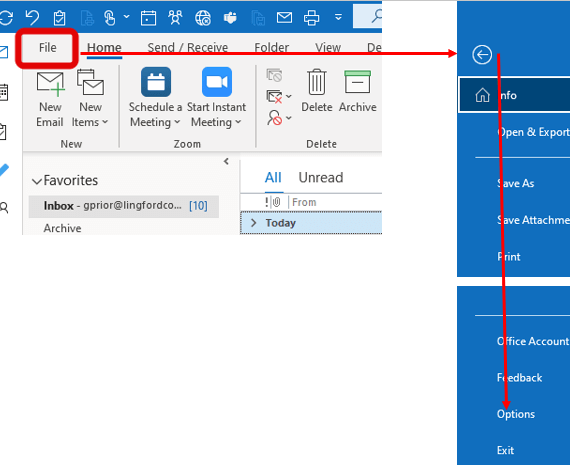Collapse folder pane with chevron arrow
Screen dimensions: 570x465
click(x=226, y=161)
